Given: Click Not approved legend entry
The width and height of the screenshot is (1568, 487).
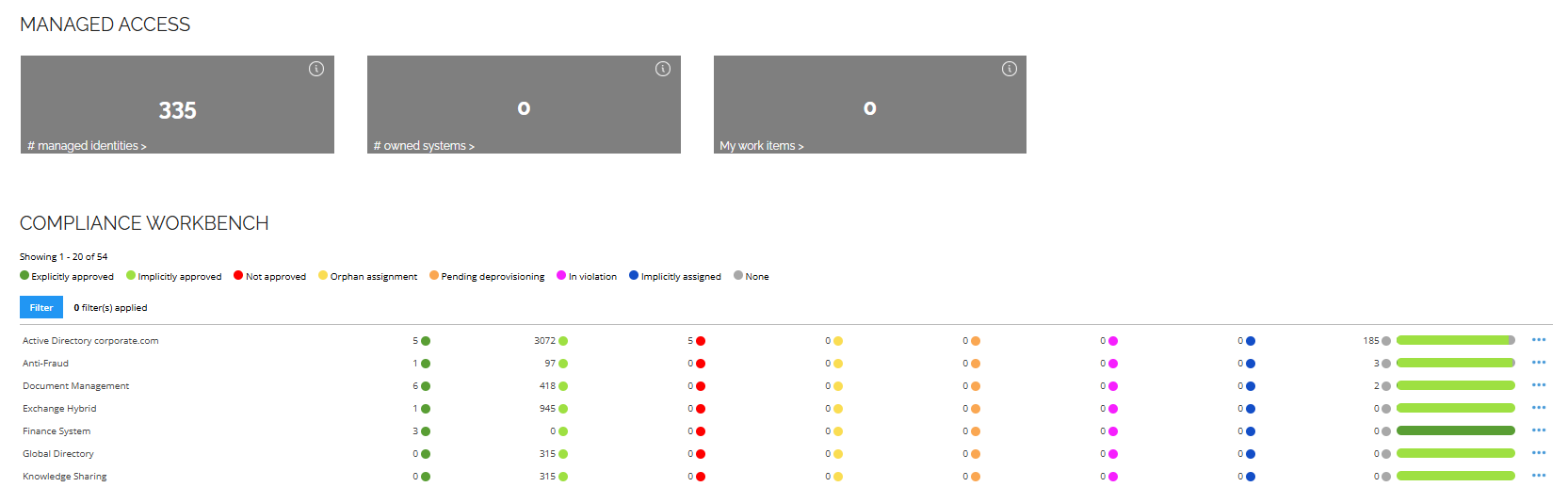Looking at the screenshot, I should point(270,276).
